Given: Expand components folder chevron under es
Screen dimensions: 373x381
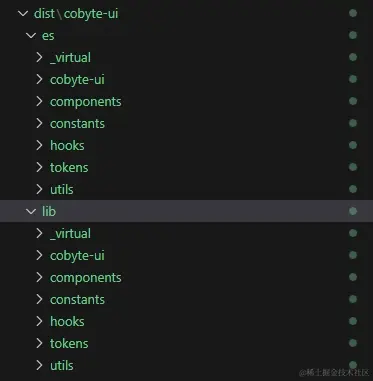Looking at the screenshot, I should point(39,101).
